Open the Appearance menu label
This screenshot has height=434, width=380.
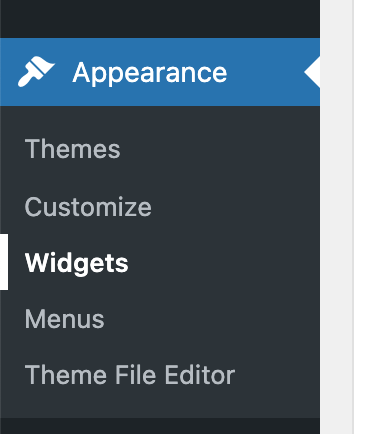[150, 73]
